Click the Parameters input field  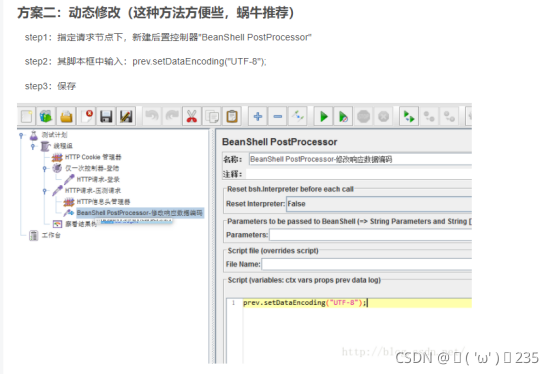coord(370,235)
